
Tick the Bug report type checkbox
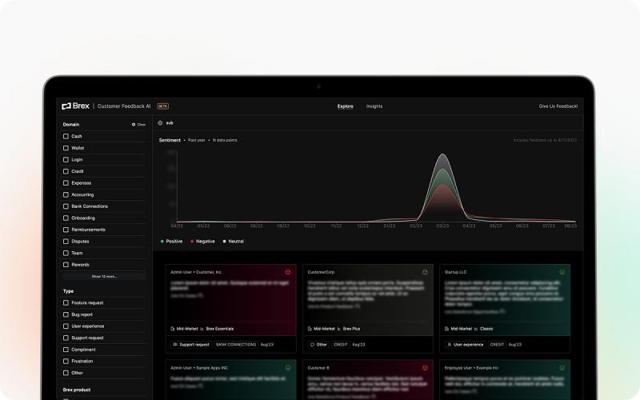tap(66, 314)
